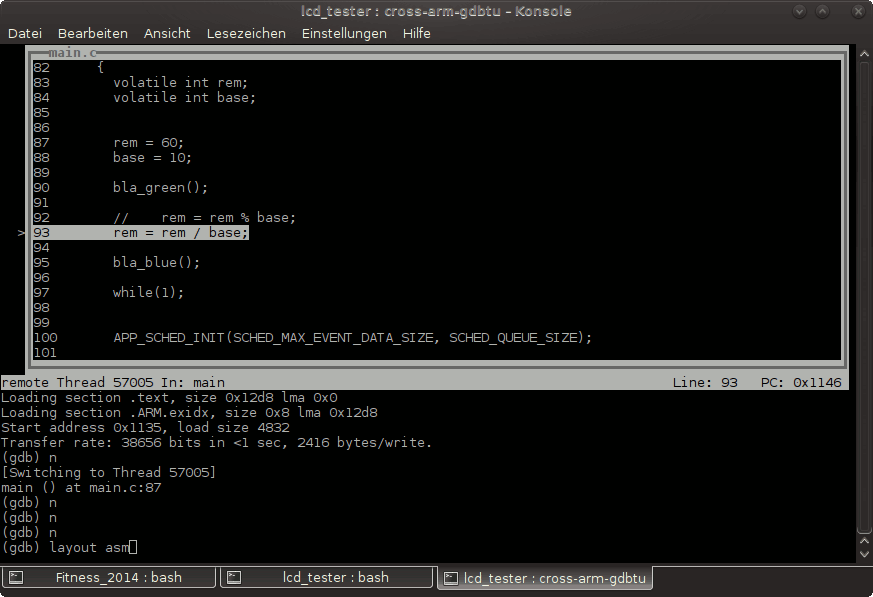Viewport: 873px width, 597px height.
Task: Click the 'base = 10;' line
Action: (152, 158)
